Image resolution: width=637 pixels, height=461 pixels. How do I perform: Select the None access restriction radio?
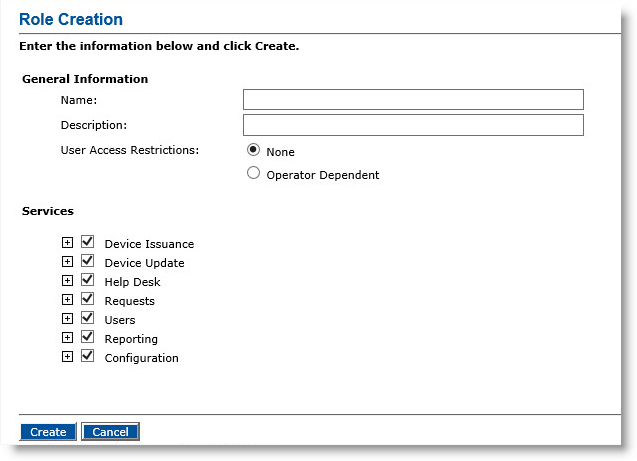point(254,150)
